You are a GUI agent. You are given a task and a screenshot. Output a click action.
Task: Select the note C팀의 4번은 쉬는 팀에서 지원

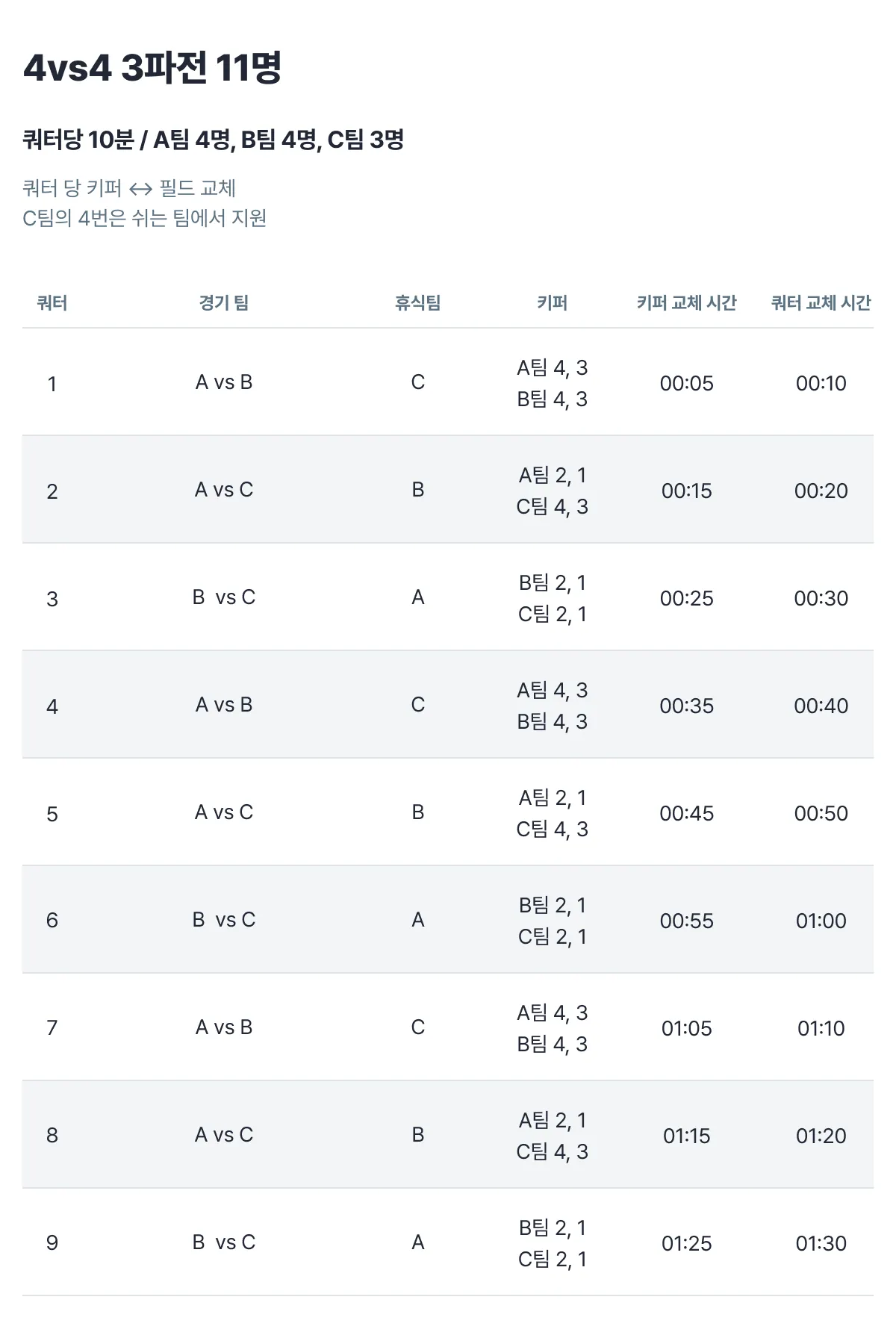point(145,218)
